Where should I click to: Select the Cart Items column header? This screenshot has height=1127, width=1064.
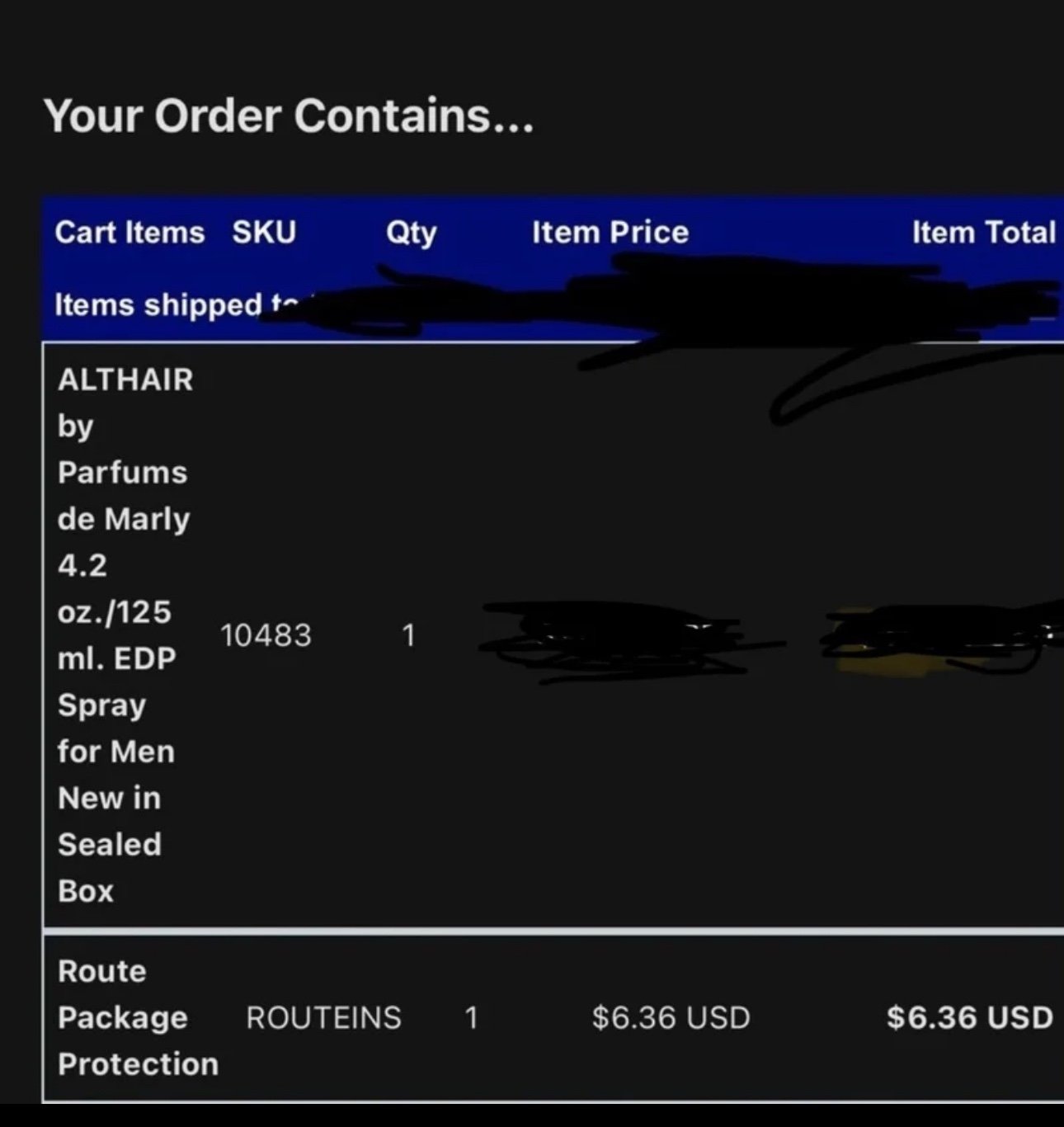pos(129,233)
